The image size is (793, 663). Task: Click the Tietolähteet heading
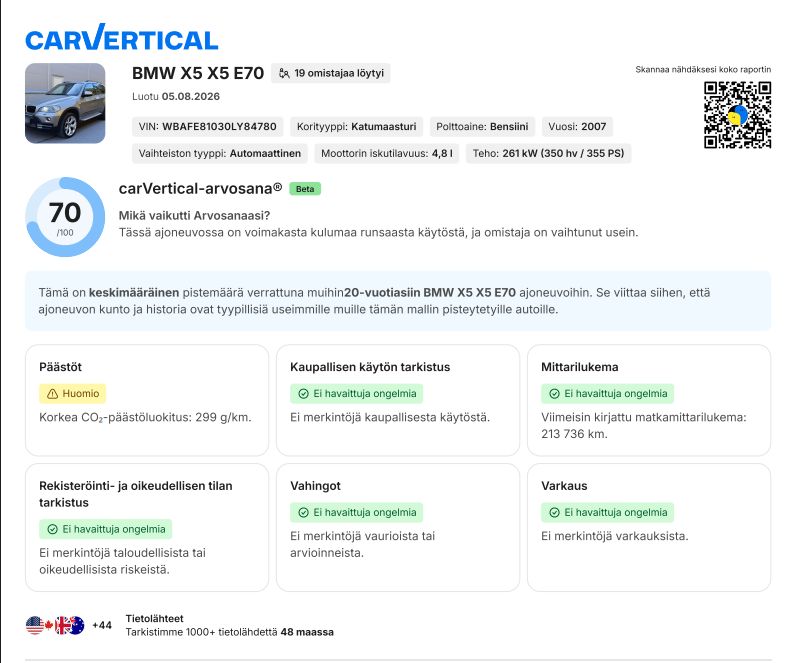154,618
